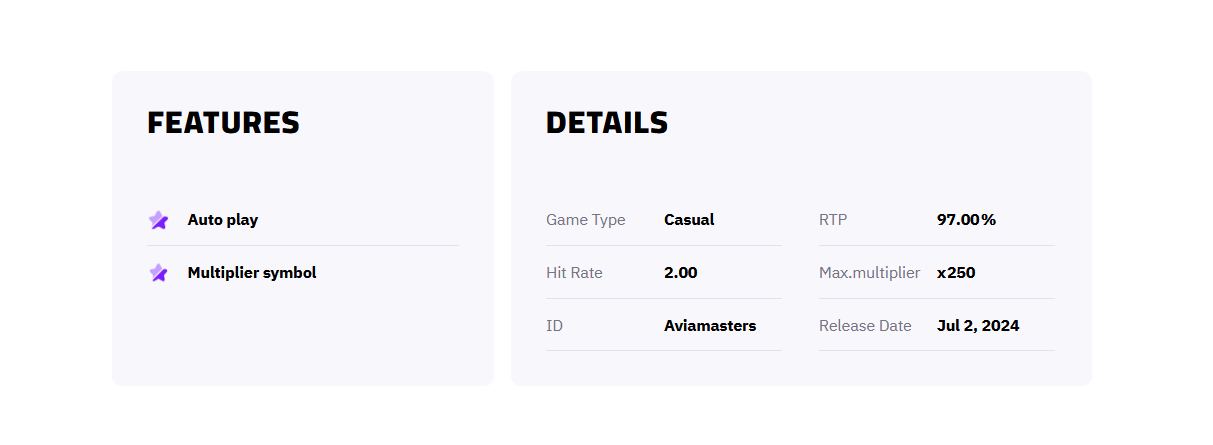Click the Game Type label
The image size is (1213, 445).
click(586, 220)
